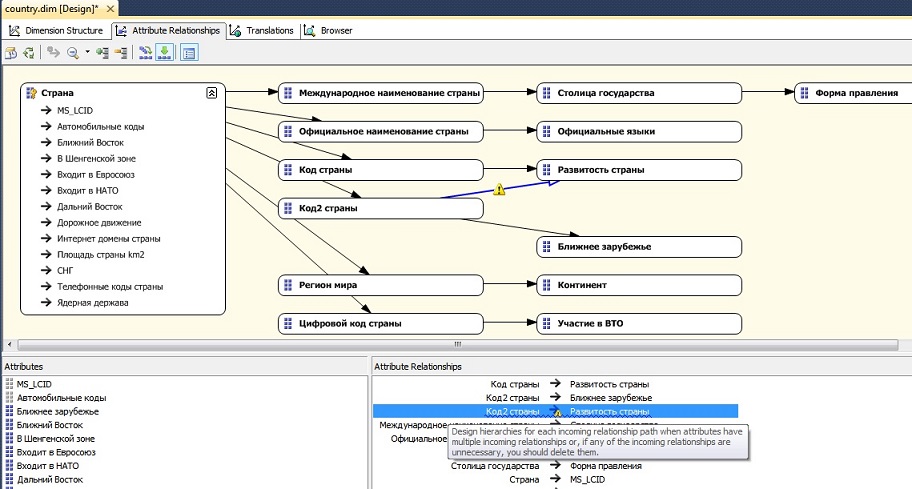Click the Развитость страны diagram node icon
Screen dimensions: 912x489
(546, 170)
